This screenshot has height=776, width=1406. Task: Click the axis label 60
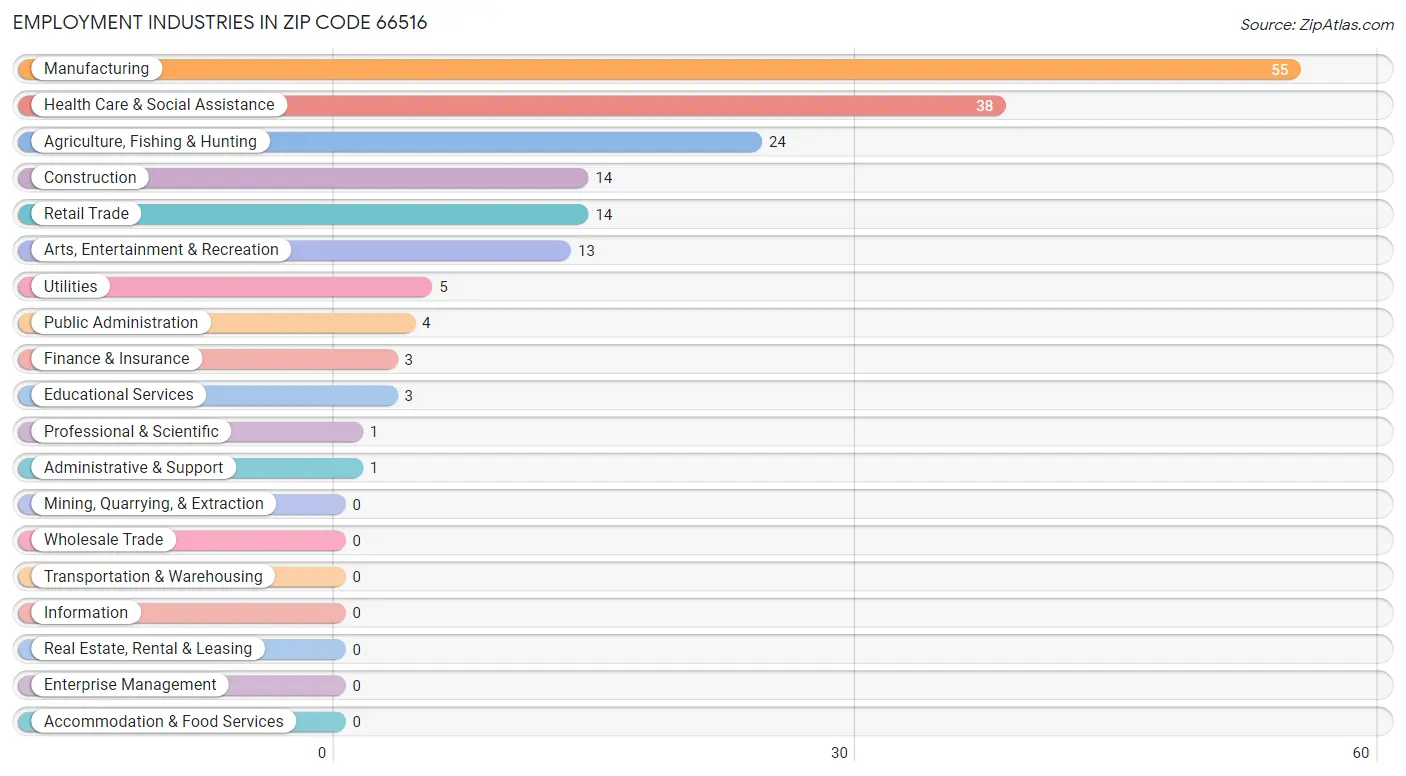click(x=1360, y=753)
